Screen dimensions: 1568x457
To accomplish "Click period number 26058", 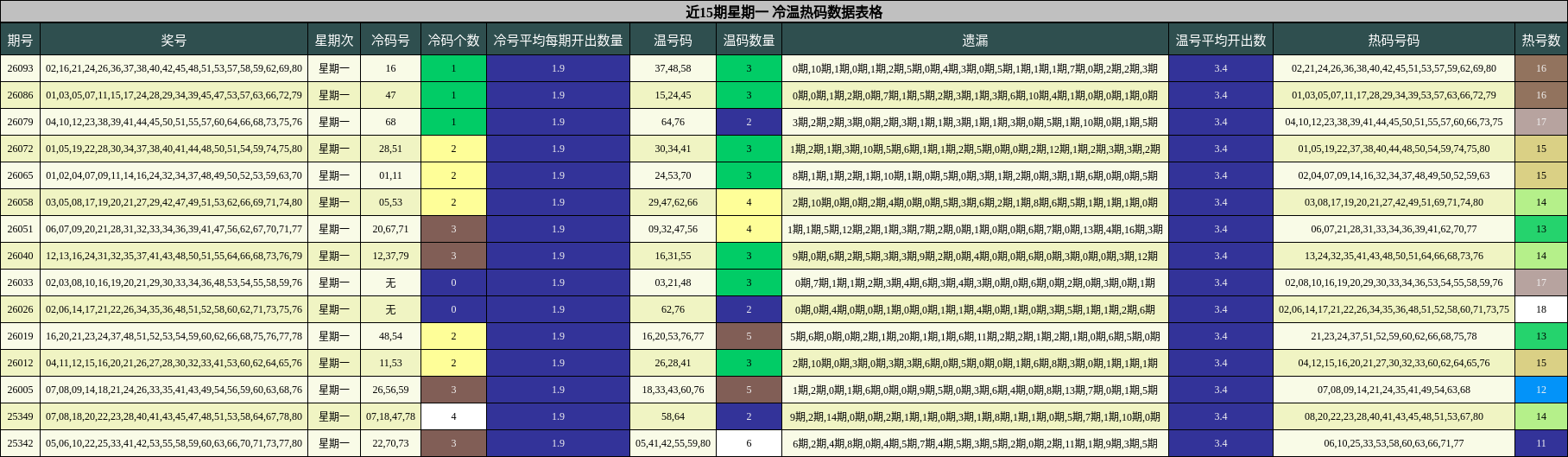I will click(20, 202).
